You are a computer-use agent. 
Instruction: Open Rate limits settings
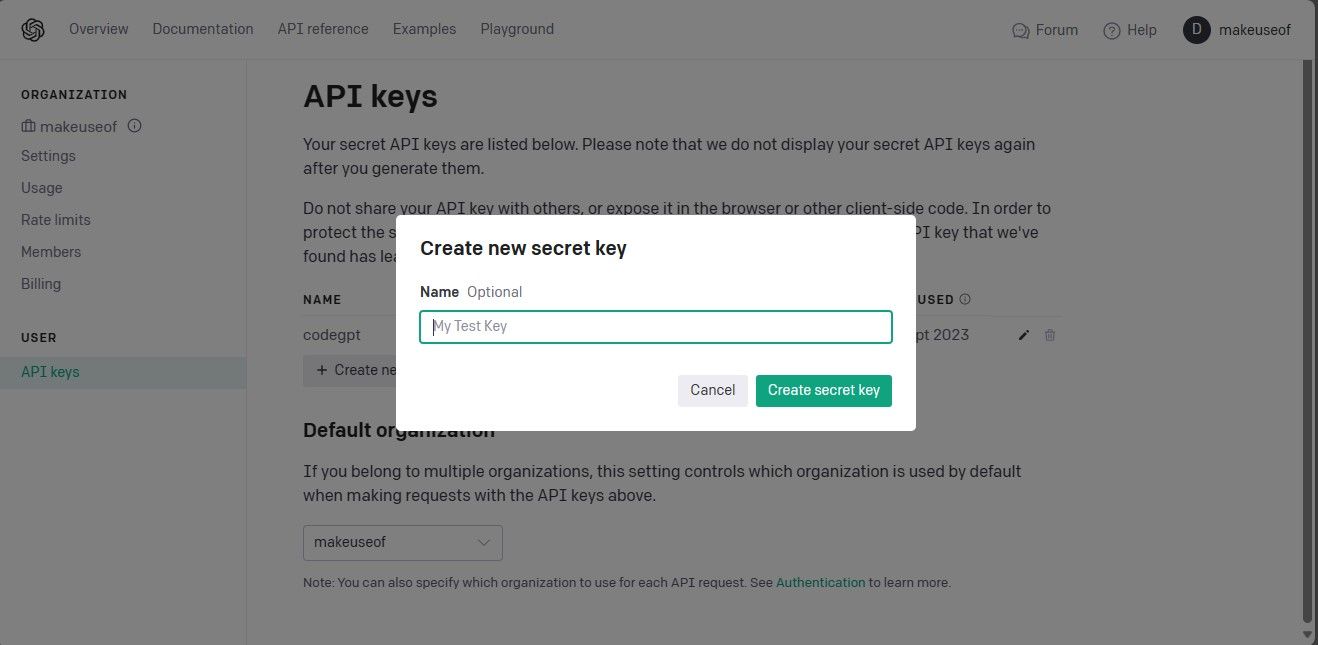(x=55, y=219)
